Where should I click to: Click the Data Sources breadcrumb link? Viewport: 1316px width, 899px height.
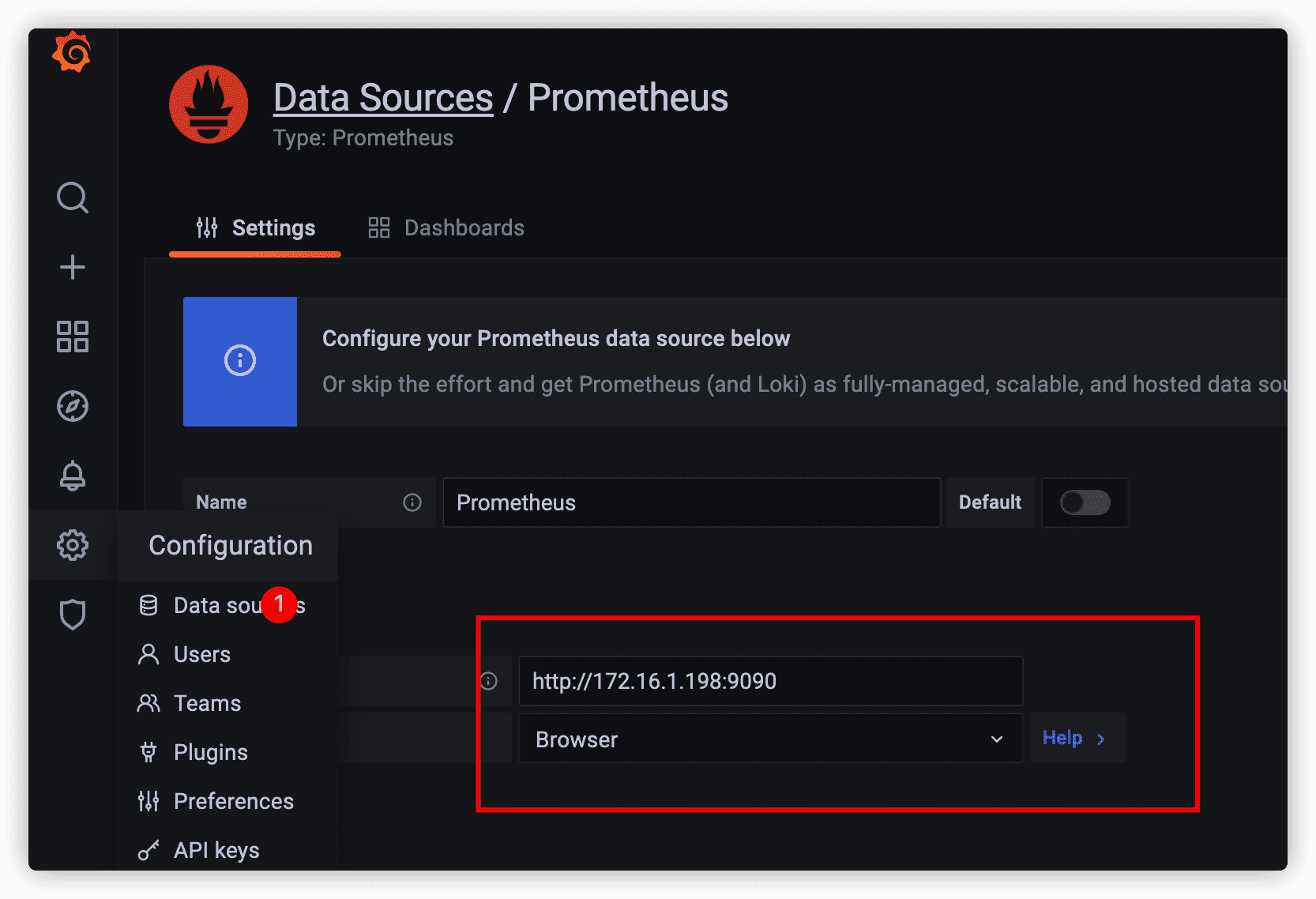pos(383,98)
